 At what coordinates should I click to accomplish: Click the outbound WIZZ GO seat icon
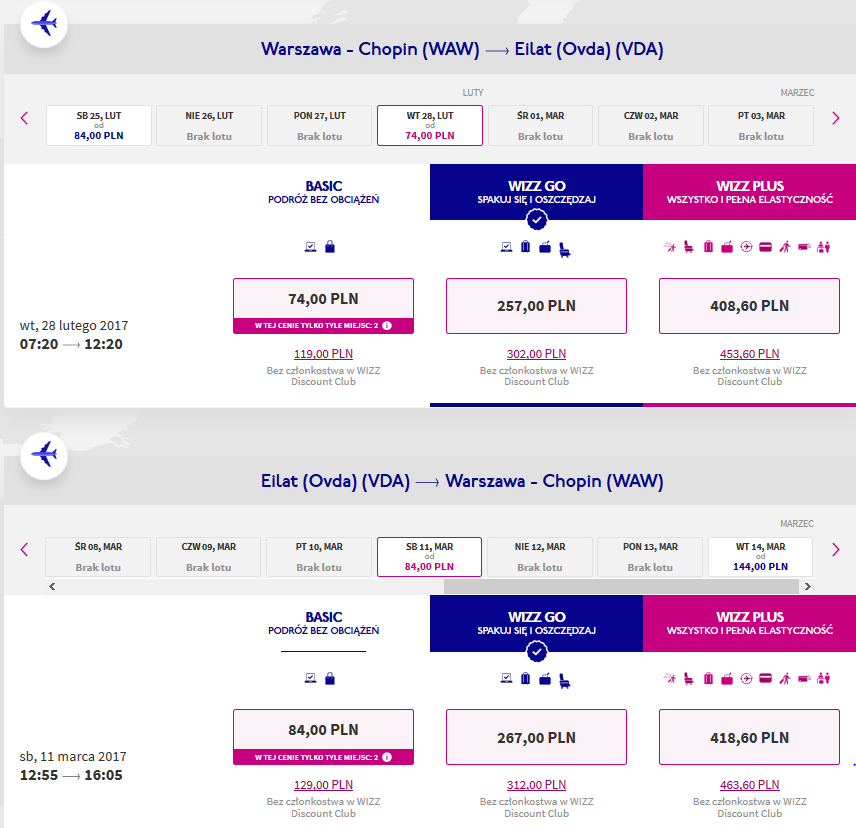tap(564, 250)
